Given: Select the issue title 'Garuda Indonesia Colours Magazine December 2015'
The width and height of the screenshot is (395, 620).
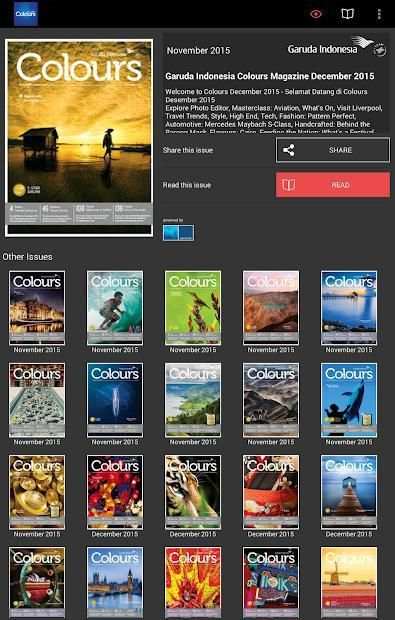Looking at the screenshot, I should tap(270, 76).
